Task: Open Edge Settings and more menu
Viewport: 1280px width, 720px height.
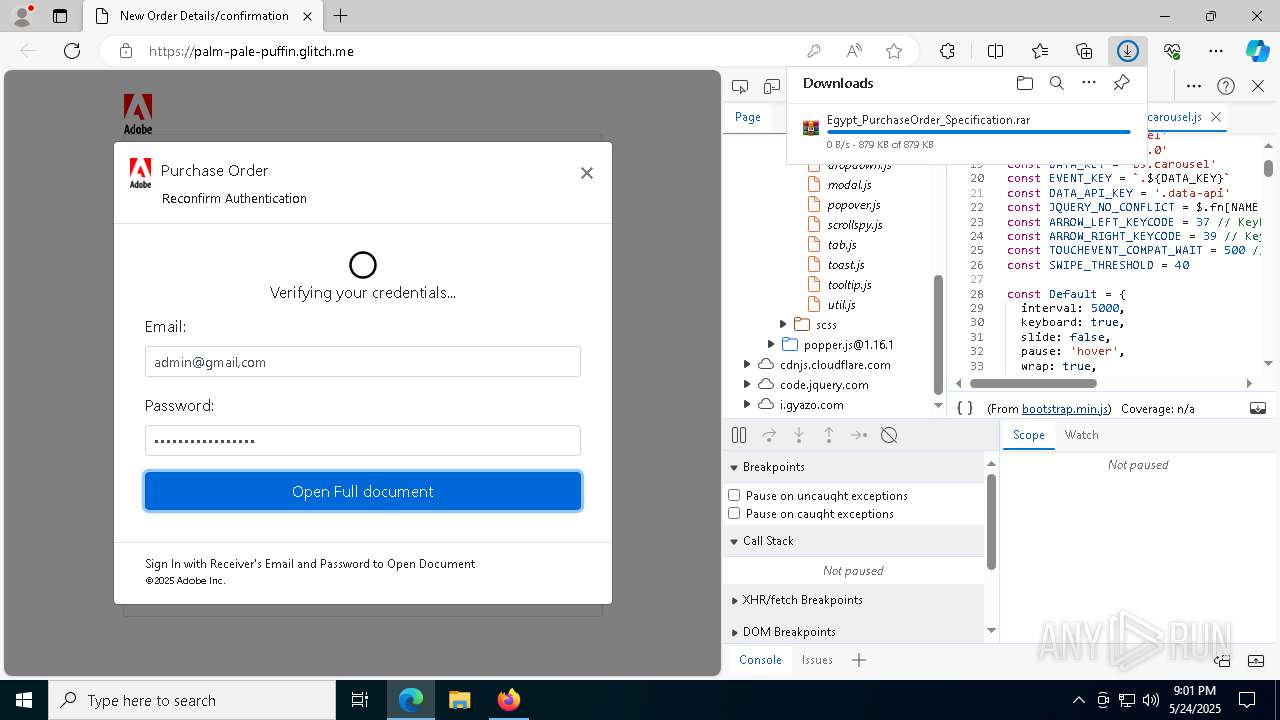Action: [x=1216, y=51]
